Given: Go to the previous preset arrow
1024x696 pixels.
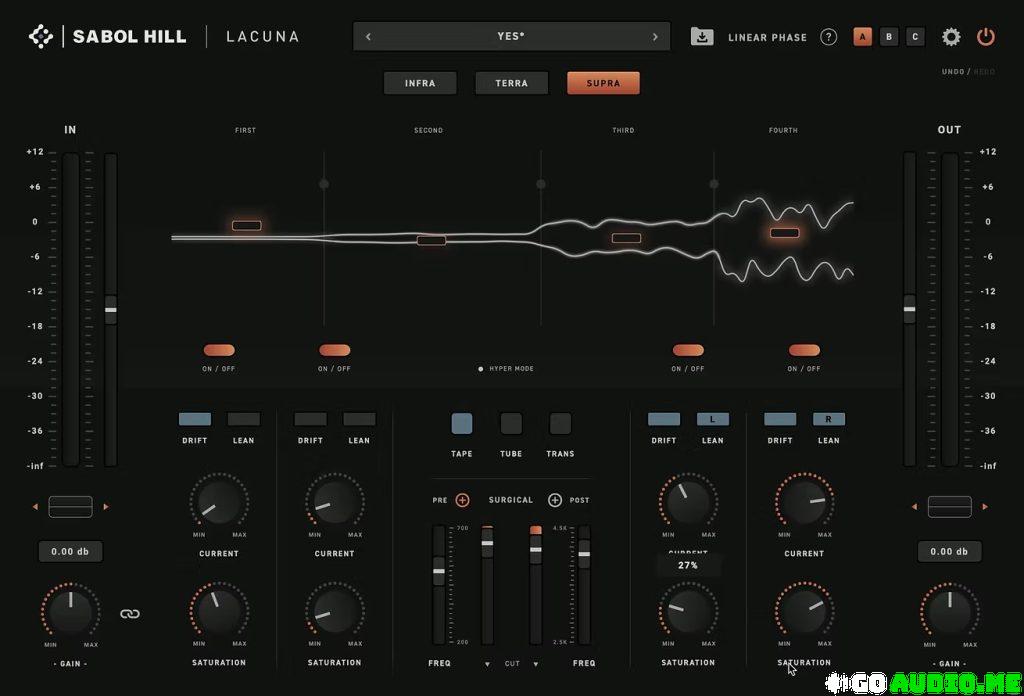Looking at the screenshot, I should click(368, 37).
